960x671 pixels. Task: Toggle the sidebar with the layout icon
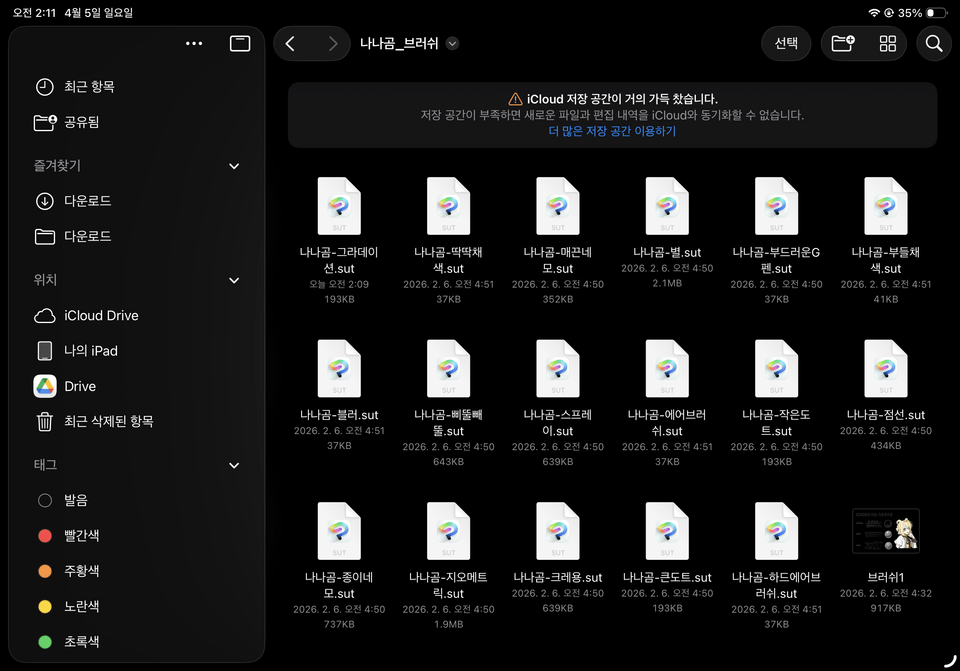pyautogui.click(x=240, y=43)
